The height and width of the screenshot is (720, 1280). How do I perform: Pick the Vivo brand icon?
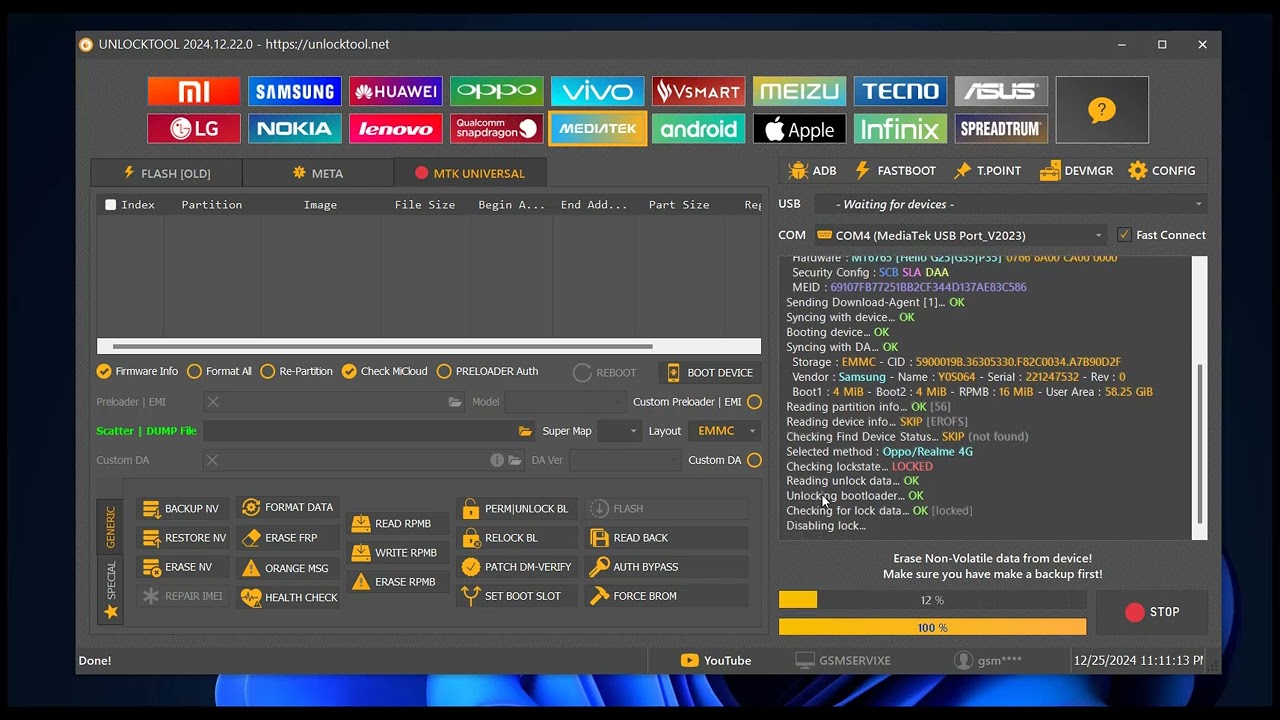[598, 91]
